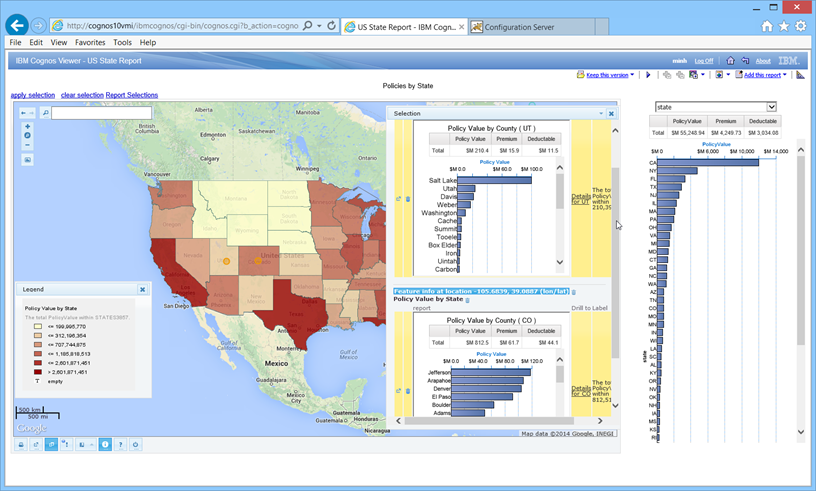Click the Log Off link
816x491 pixels.
click(704, 61)
